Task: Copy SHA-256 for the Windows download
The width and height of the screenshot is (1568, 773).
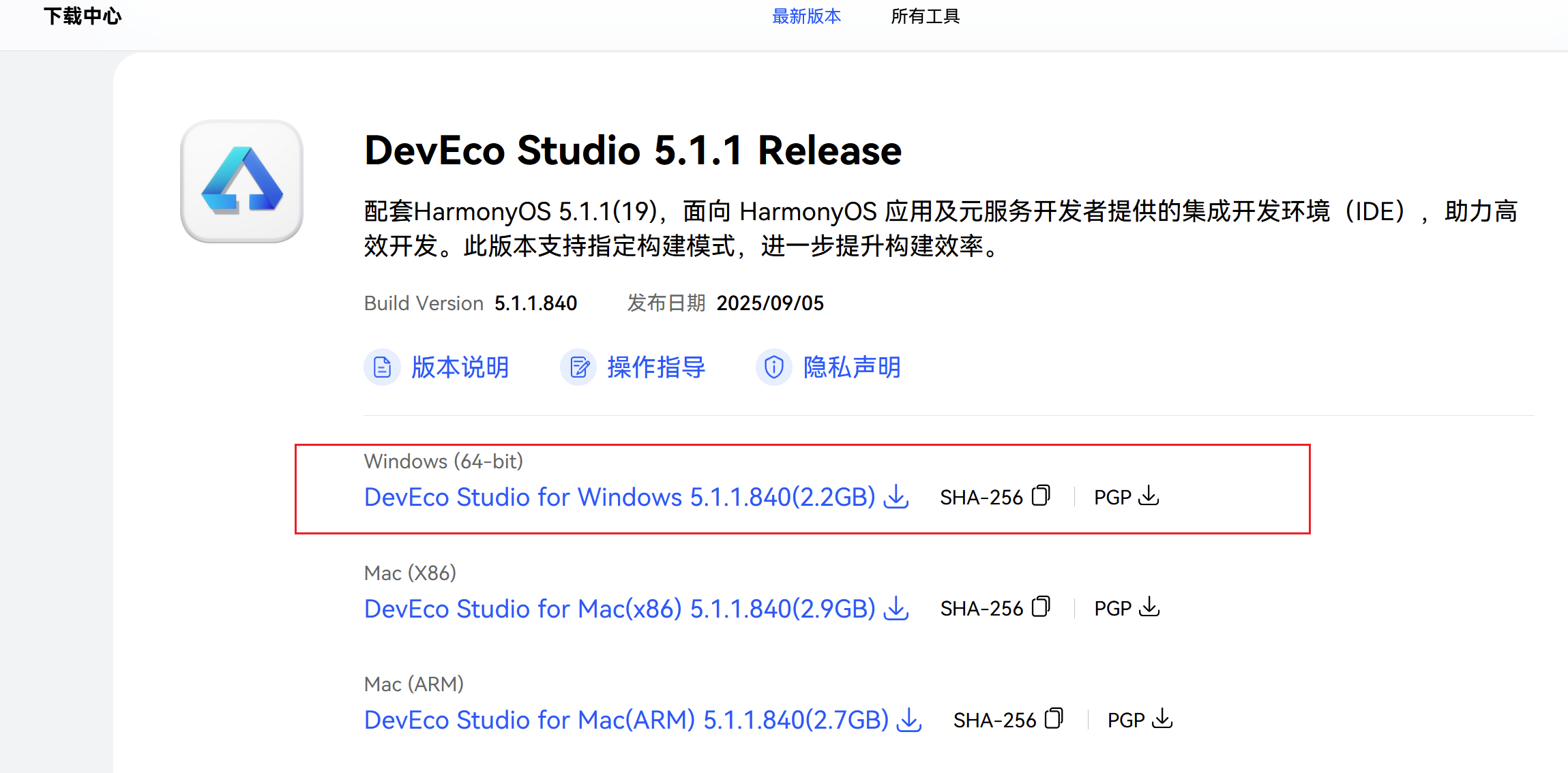Action: pyautogui.click(x=1041, y=496)
